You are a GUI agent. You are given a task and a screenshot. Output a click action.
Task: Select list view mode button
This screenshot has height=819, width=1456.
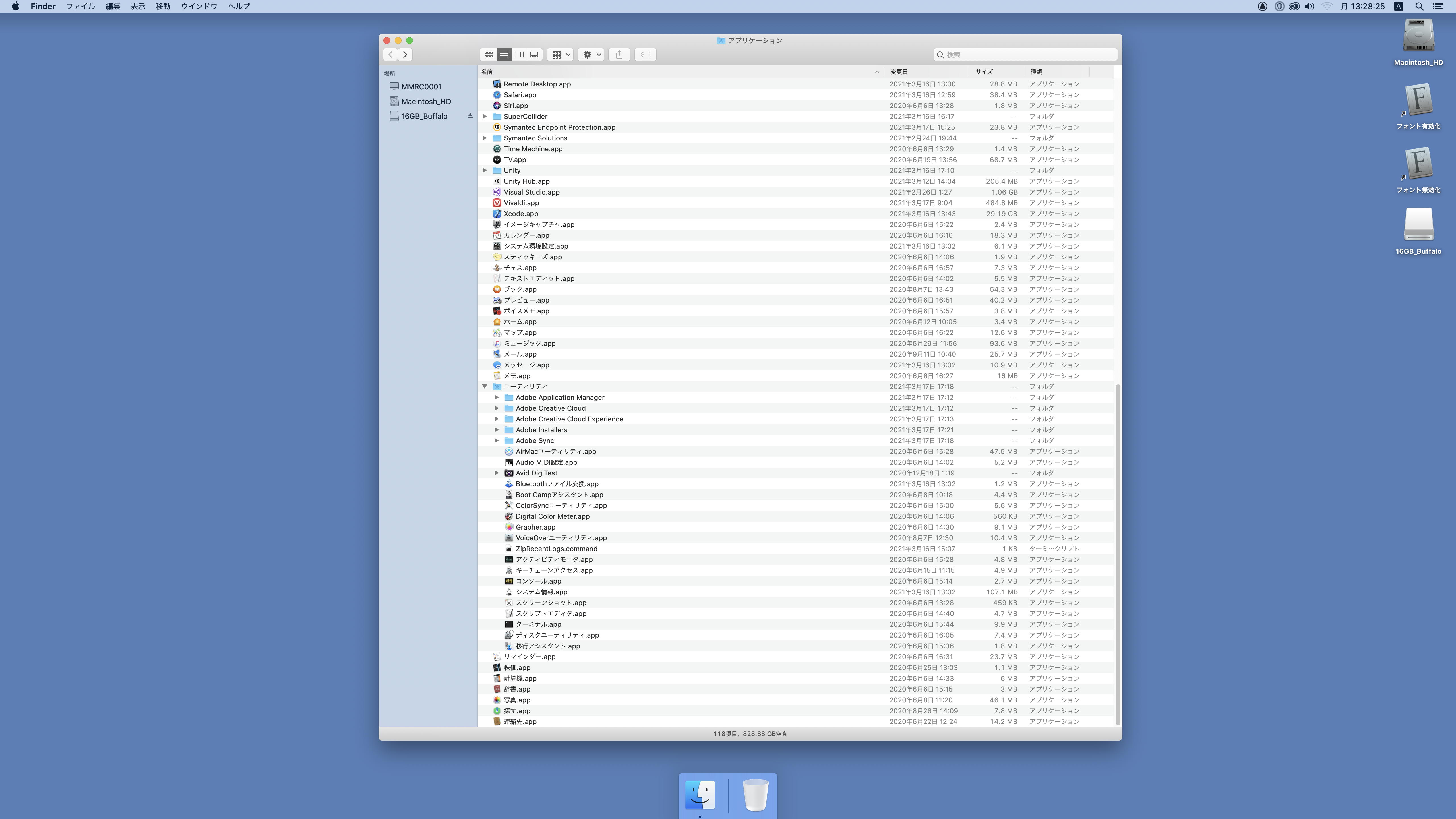click(x=504, y=55)
